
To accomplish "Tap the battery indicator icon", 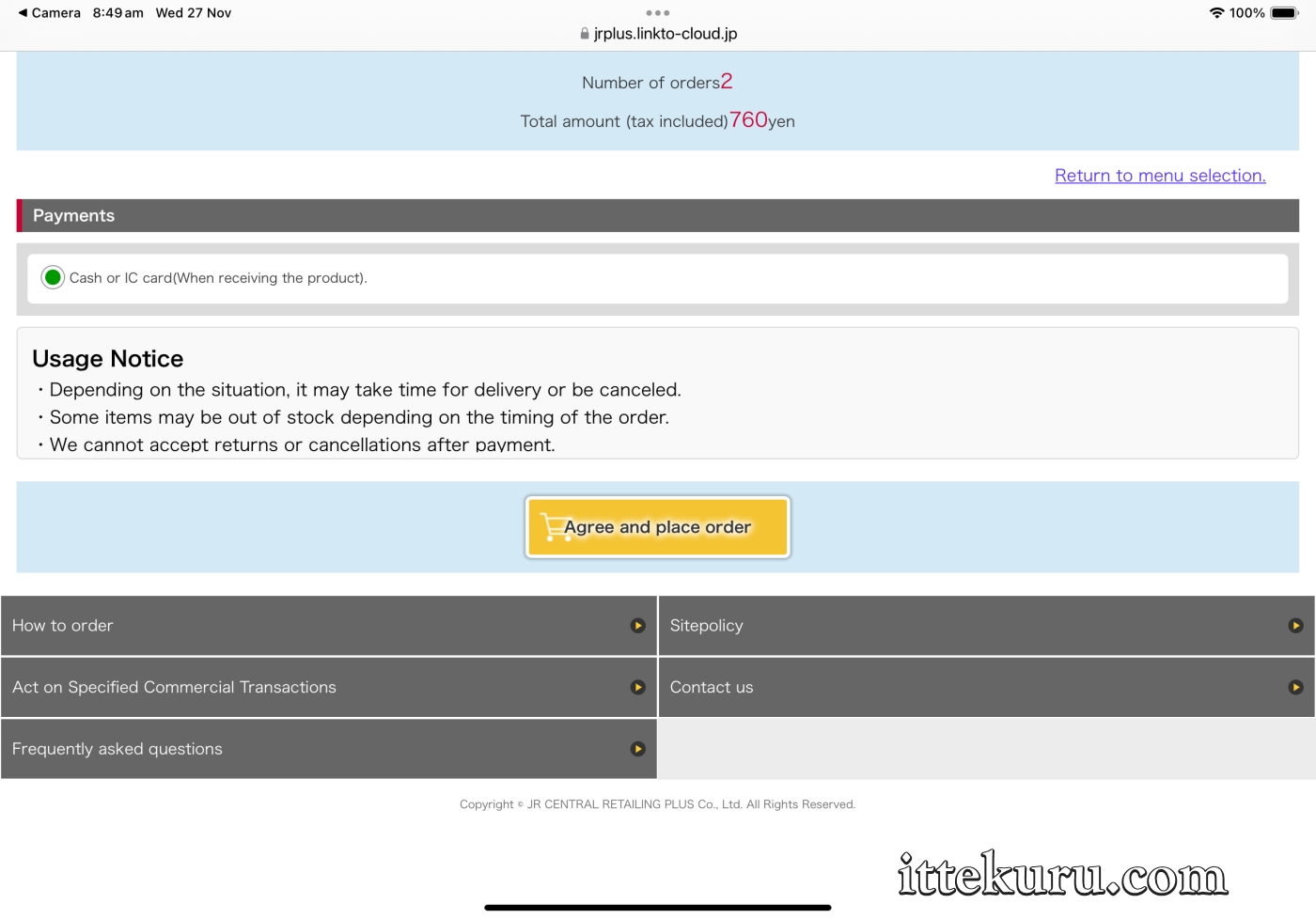I will 1284,13.
